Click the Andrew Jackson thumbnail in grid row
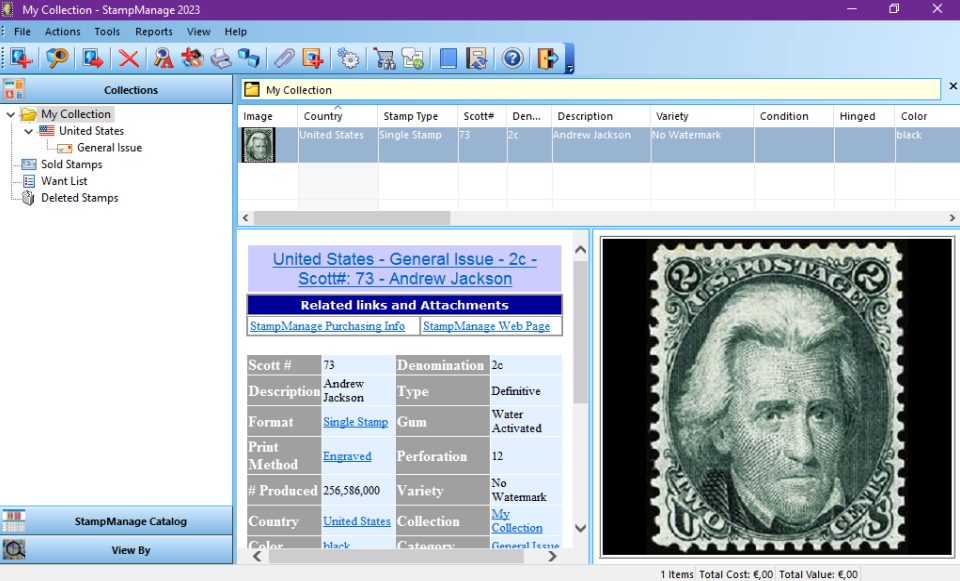Screen dimensions: 960x581 (x=258, y=145)
